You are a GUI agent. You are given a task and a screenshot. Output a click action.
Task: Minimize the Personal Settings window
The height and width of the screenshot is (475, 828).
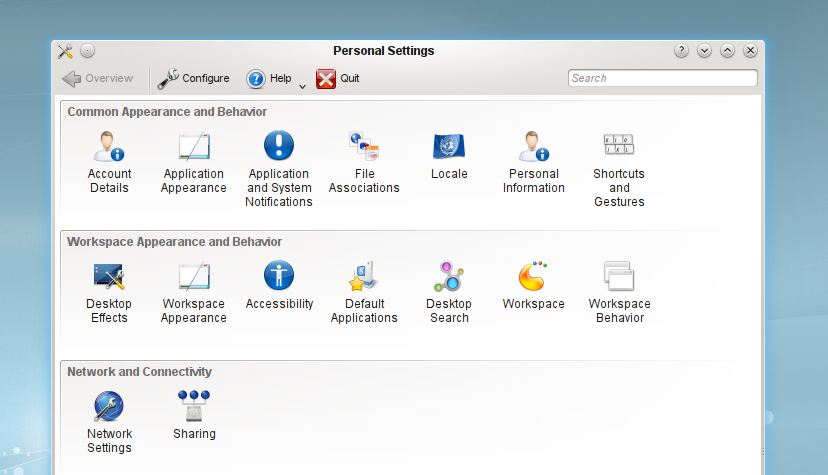[704, 51]
